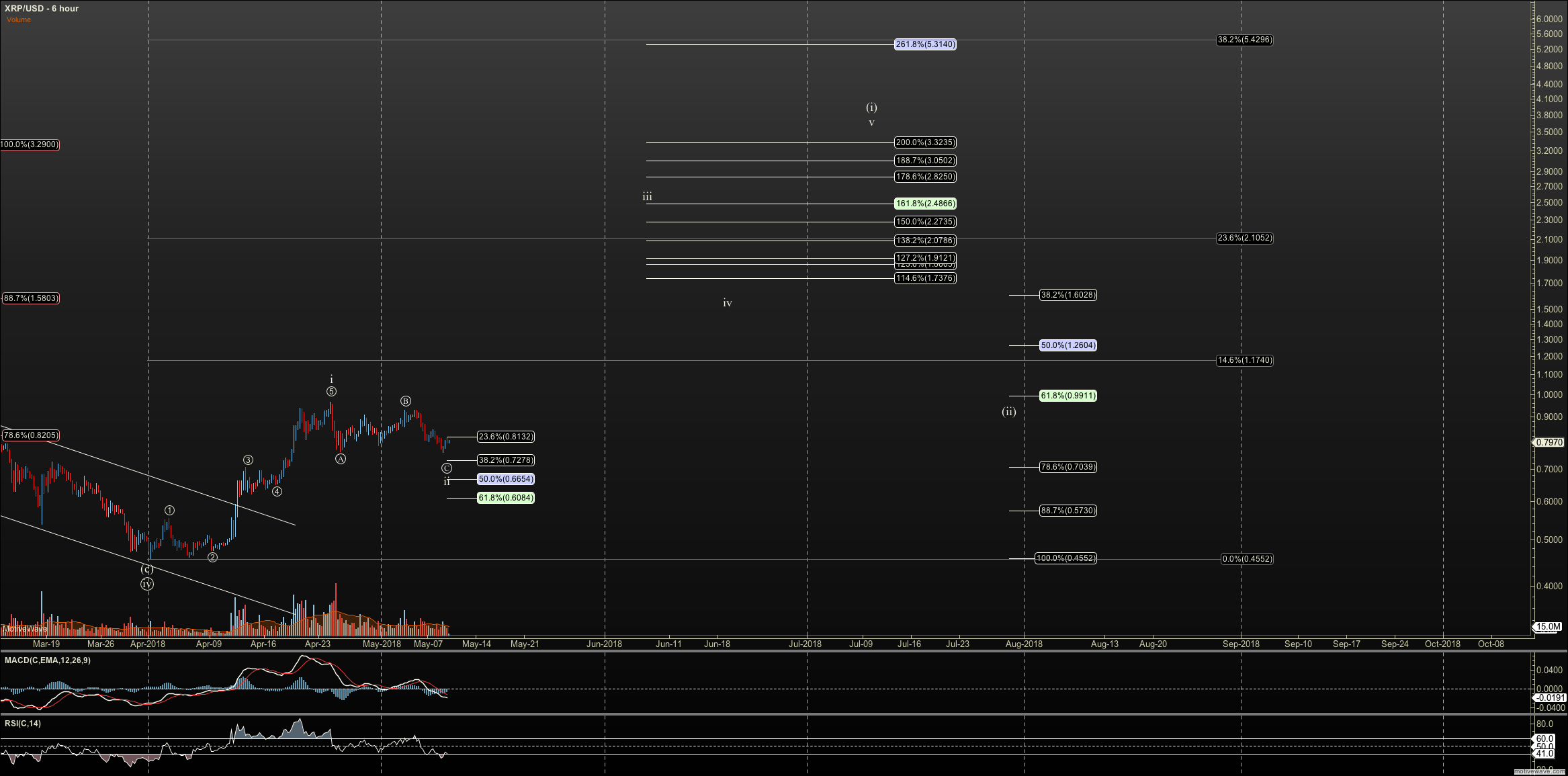Select the 127.2%(1.9121) extension label

tap(925, 257)
